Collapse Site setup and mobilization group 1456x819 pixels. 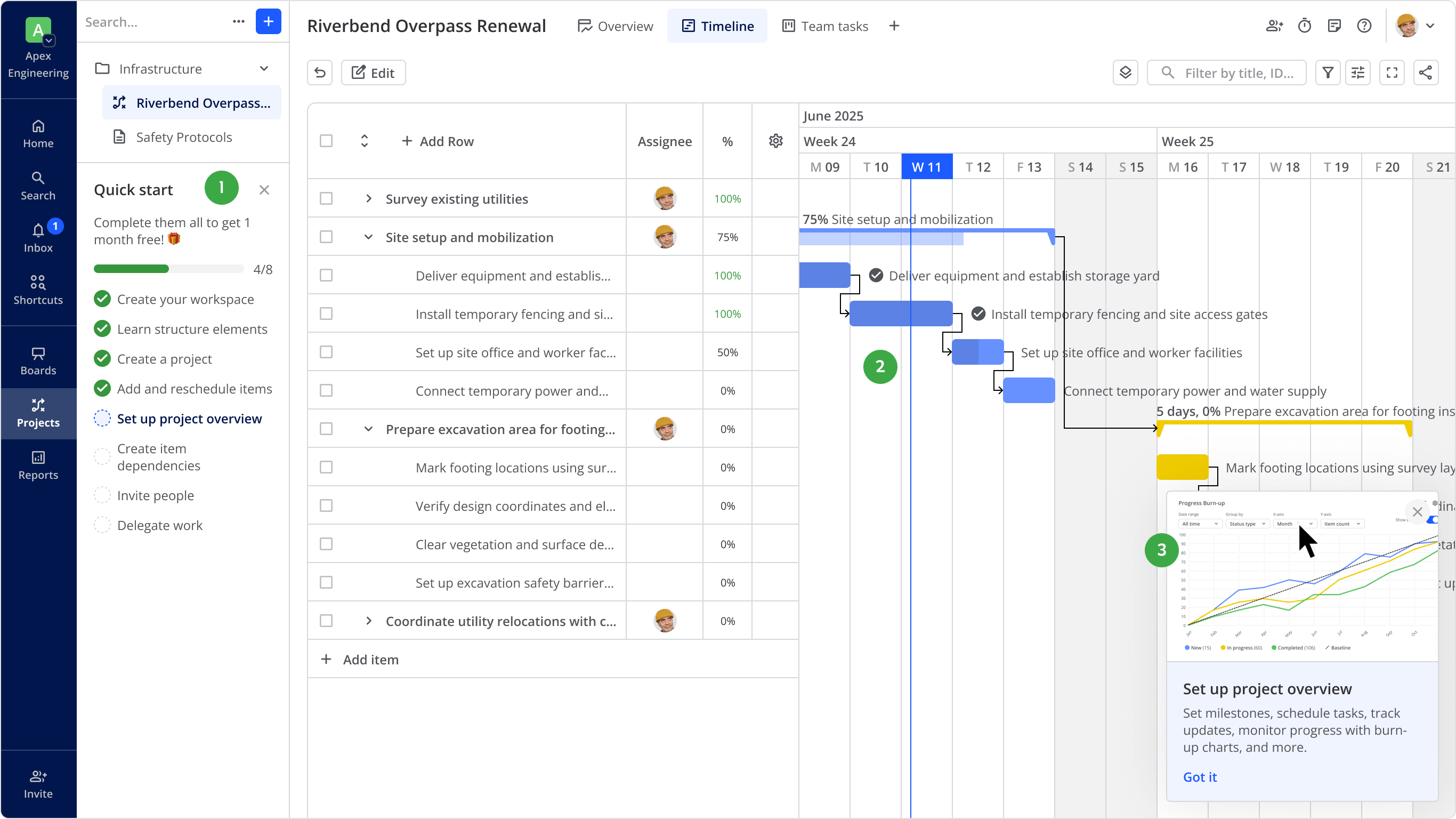pyautogui.click(x=368, y=237)
